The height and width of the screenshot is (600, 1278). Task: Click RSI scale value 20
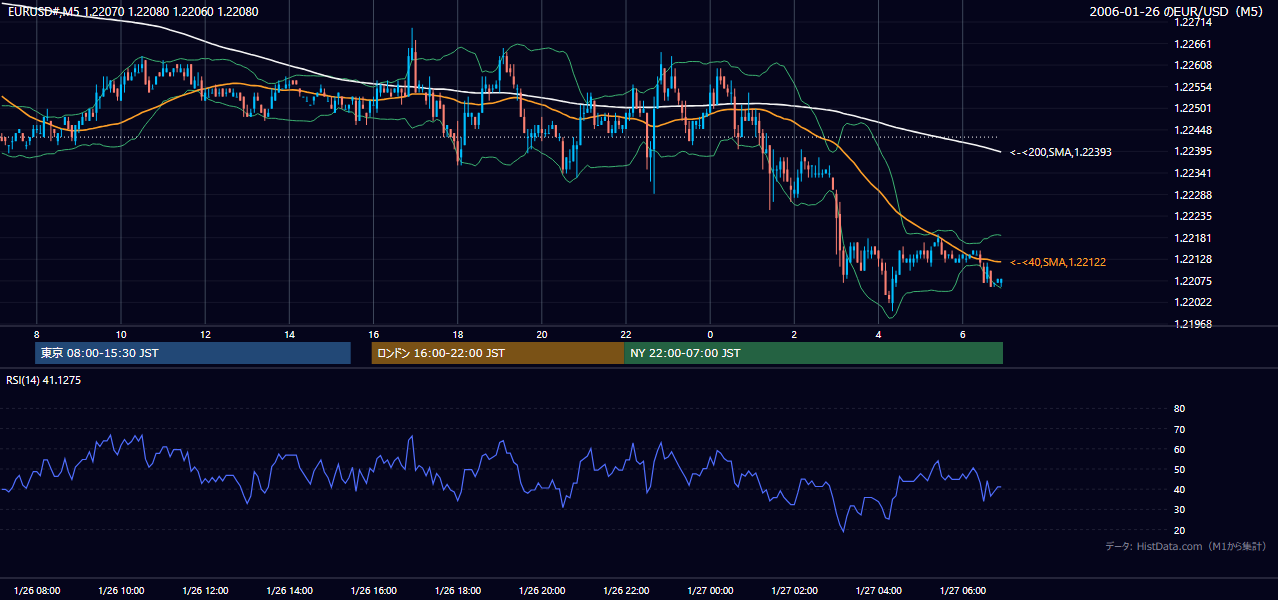[x=1179, y=531]
